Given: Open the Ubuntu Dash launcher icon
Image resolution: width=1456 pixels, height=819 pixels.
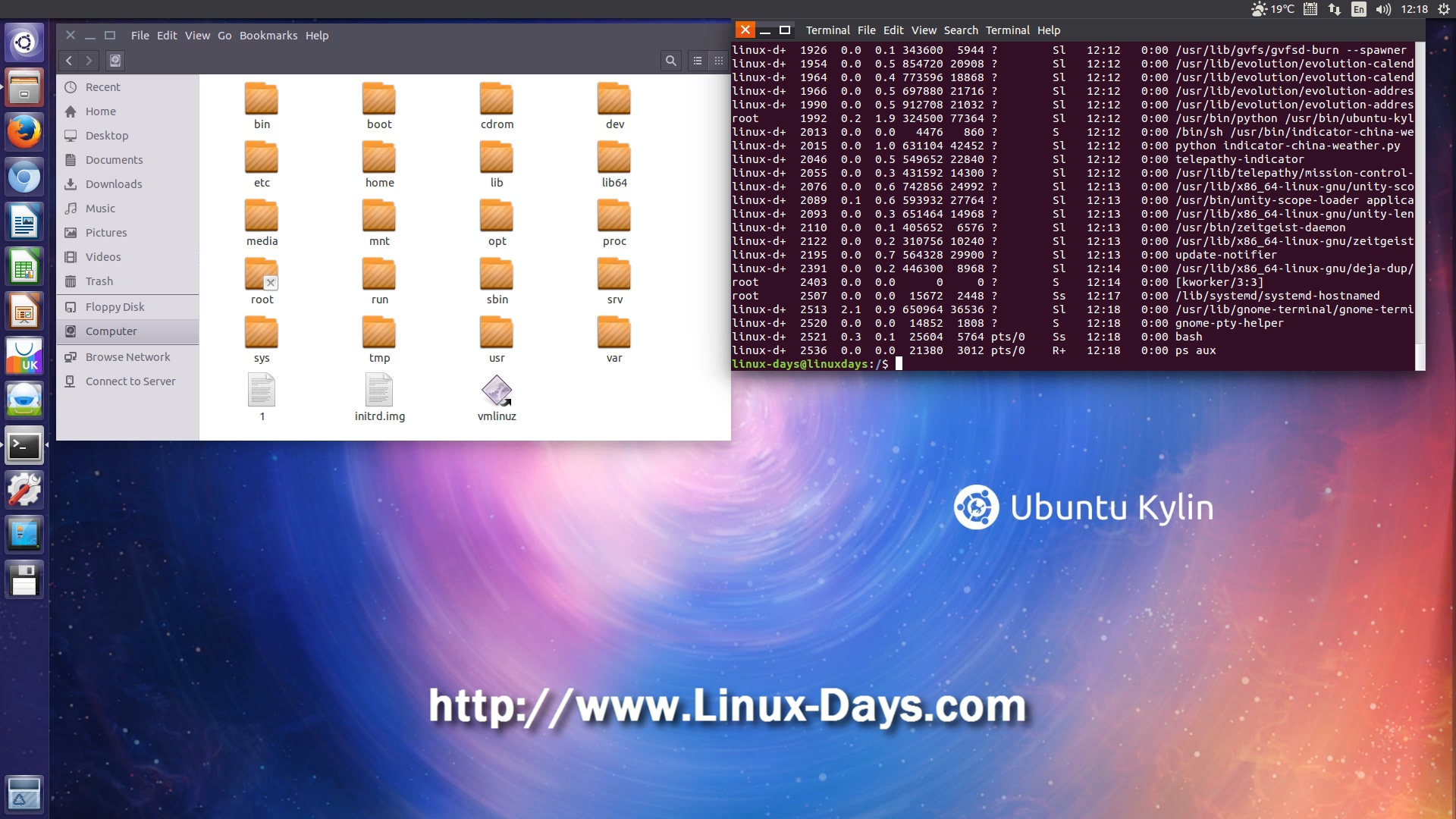Looking at the screenshot, I should click(24, 42).
